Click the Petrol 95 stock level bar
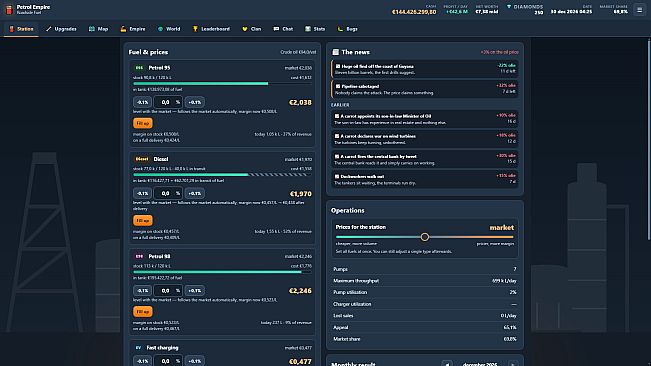 [x=222, y=83]
